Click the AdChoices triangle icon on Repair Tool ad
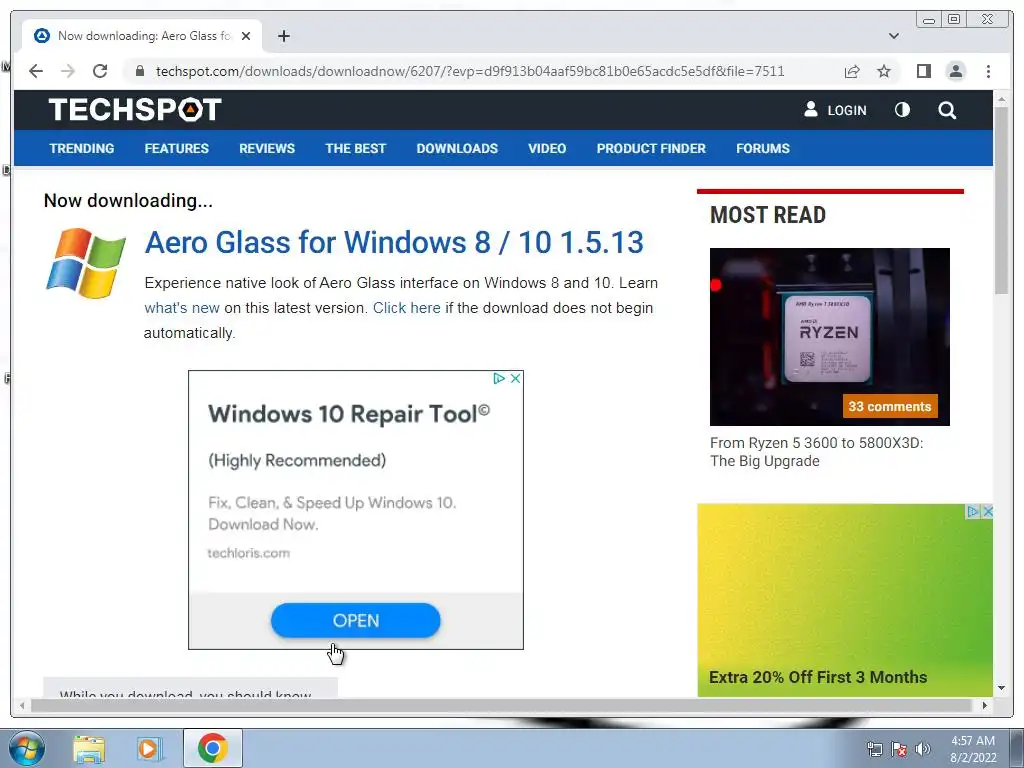This screenshot has width=1024, height=768. point(499,378)
